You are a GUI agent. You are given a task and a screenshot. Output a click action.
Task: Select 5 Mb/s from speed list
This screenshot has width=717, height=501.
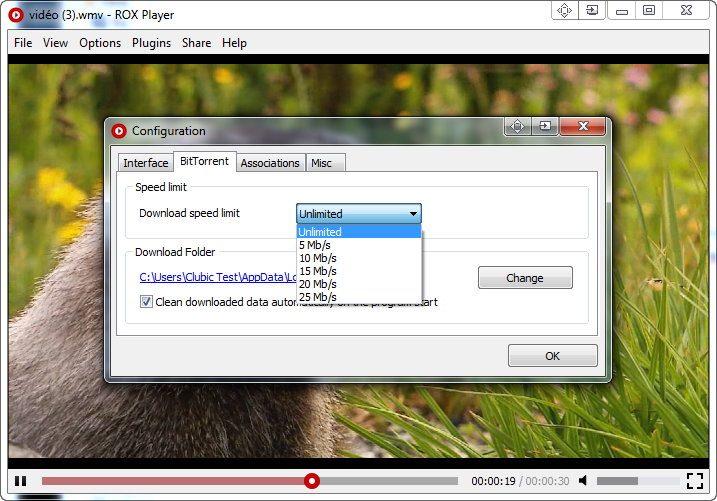pos(315,245)
